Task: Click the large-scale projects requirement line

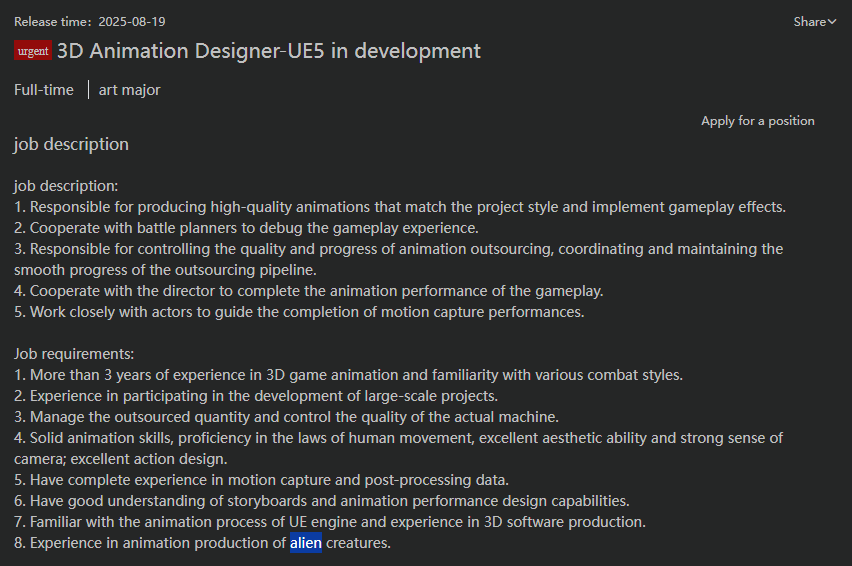Action: (256, 396)
